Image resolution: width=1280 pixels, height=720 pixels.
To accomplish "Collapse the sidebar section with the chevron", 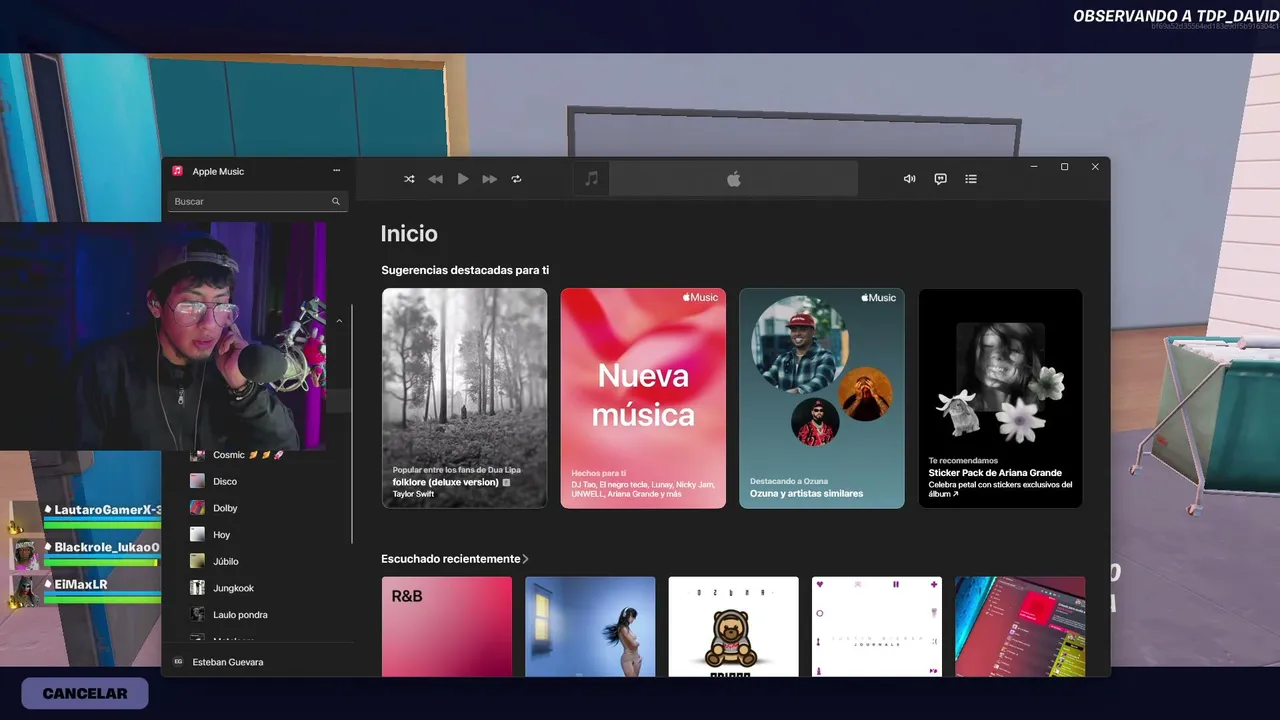I will click(x=339, y=321).
